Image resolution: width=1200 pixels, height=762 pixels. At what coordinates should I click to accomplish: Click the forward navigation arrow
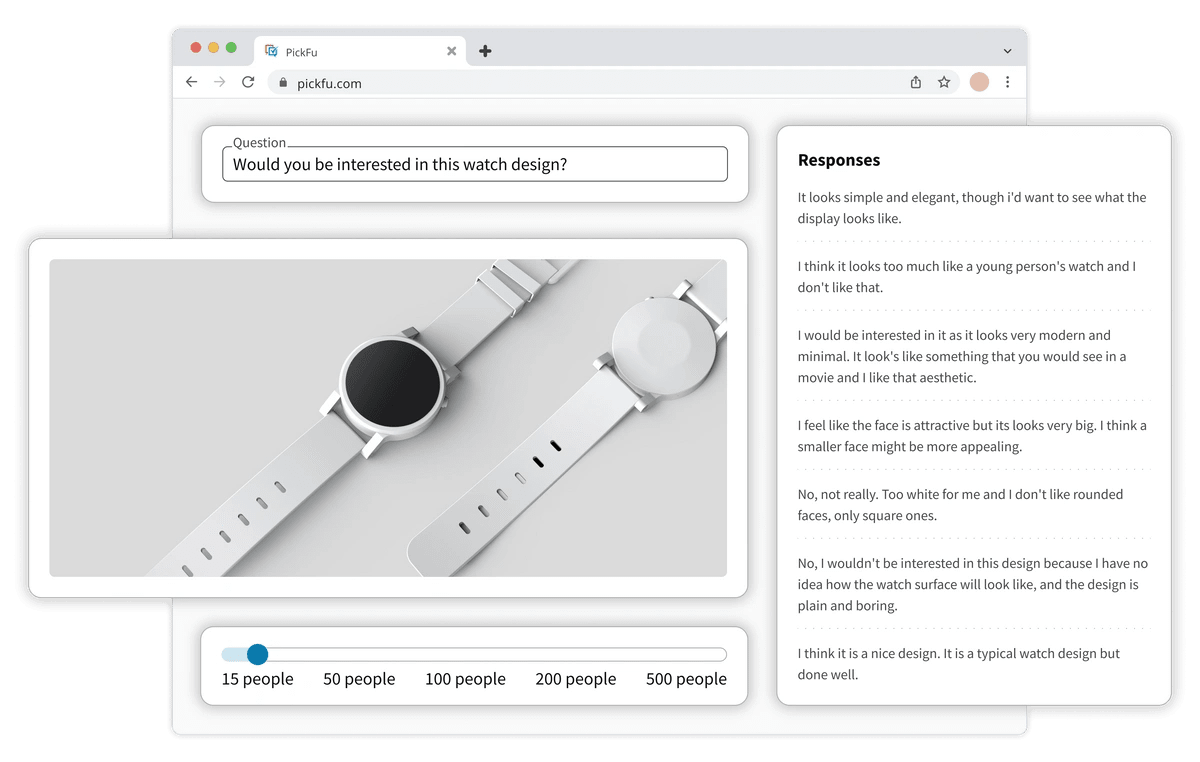tap(220, 82)
